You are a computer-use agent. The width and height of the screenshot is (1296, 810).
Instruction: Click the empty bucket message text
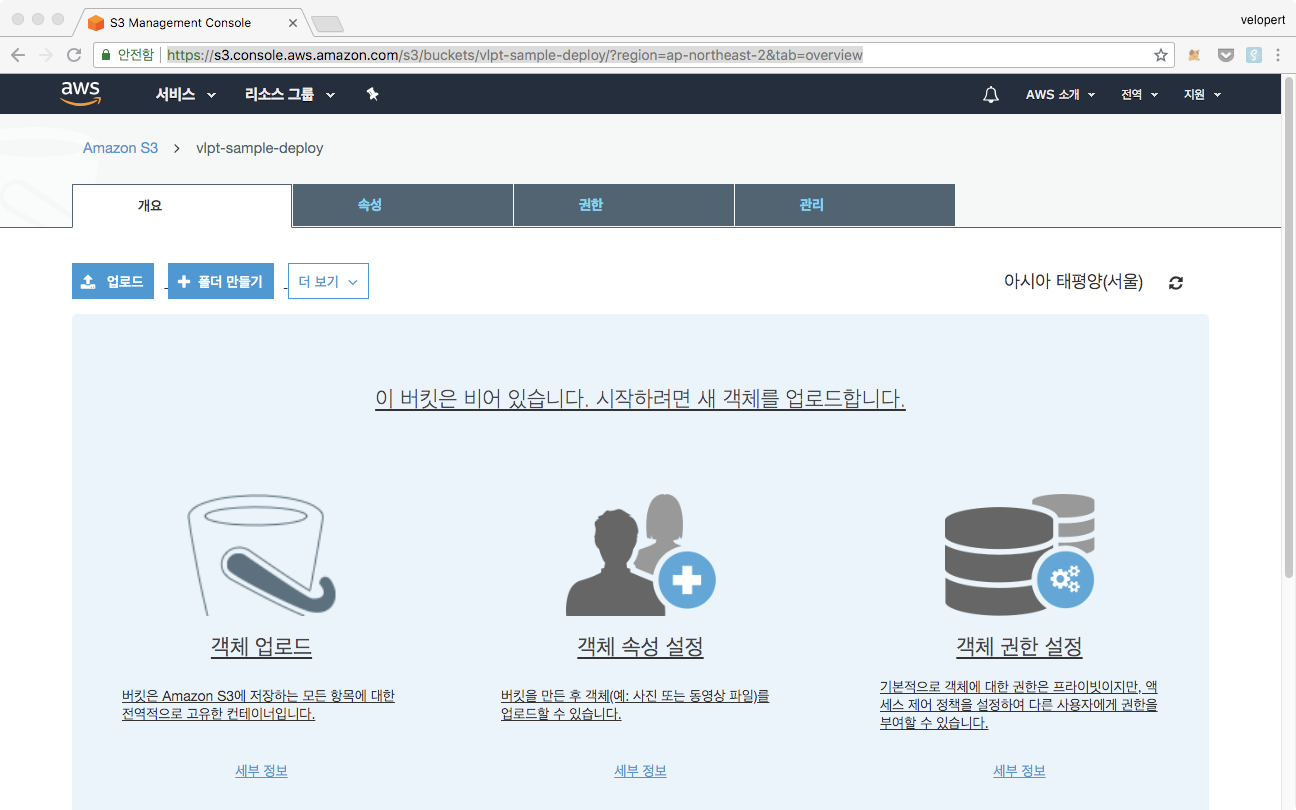640,398
